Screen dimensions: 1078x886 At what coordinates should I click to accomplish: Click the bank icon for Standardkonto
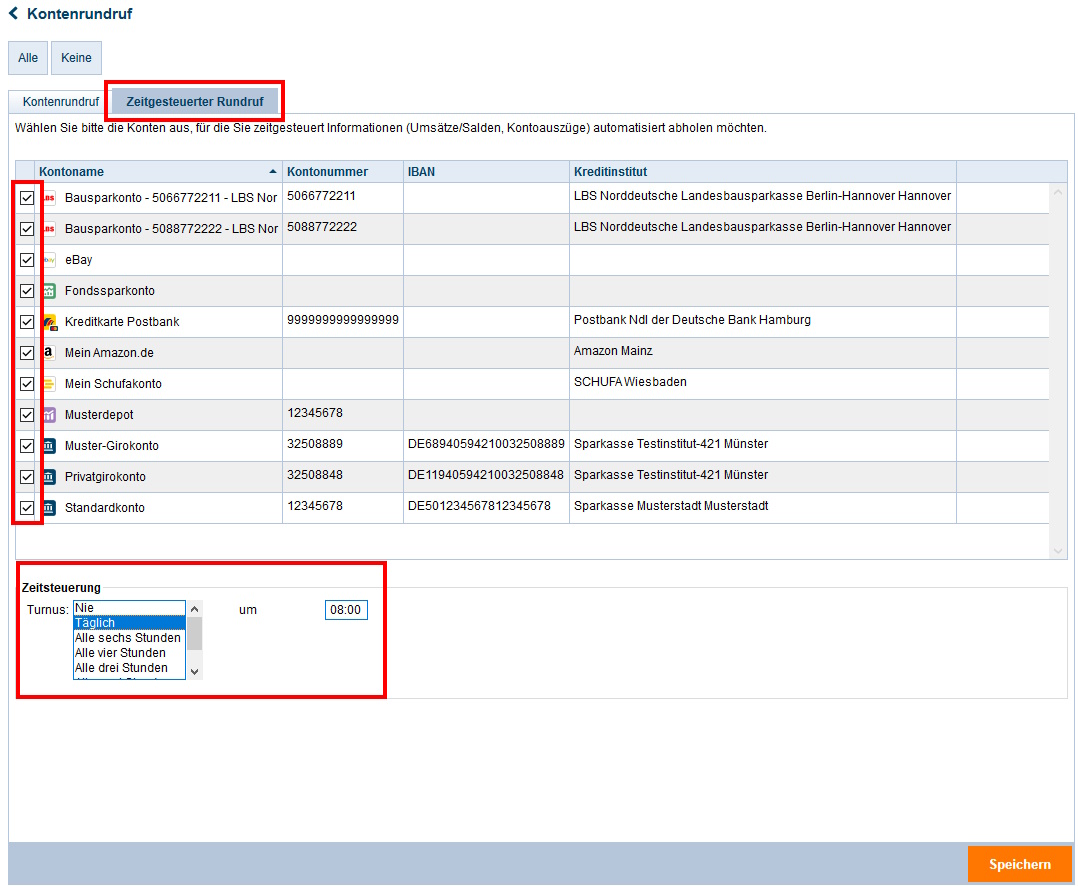coord(49,508)
